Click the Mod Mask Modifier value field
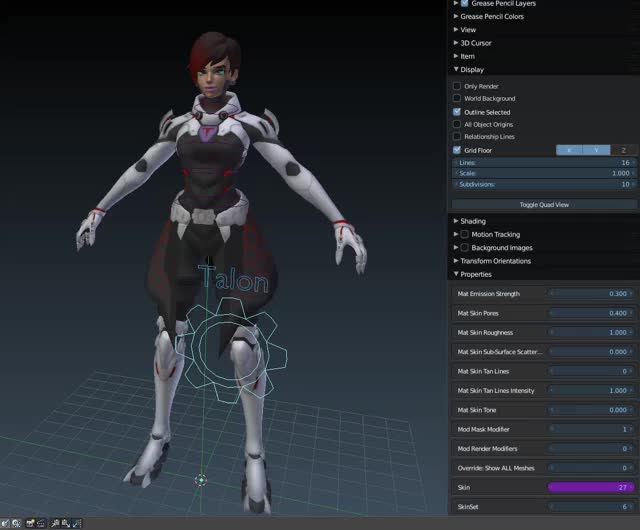The width and height of the screenshot is (640, 530). point(591,429)
